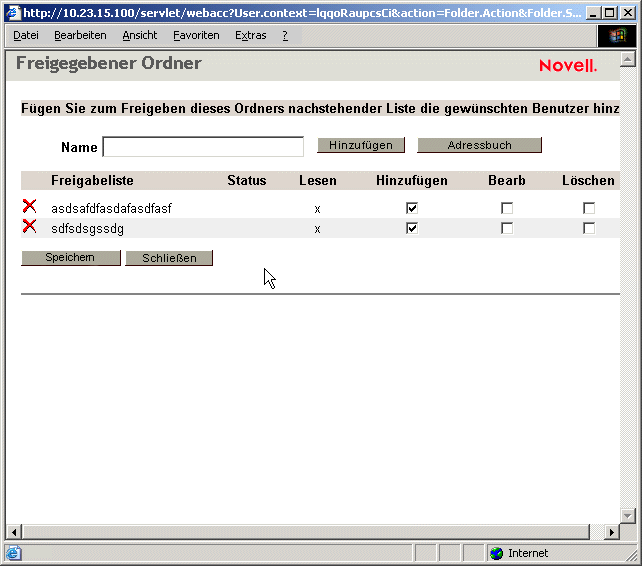
Task: Click Lesen x mark for asdsafdfasdafasdfasf
Action: click(317, 210)
